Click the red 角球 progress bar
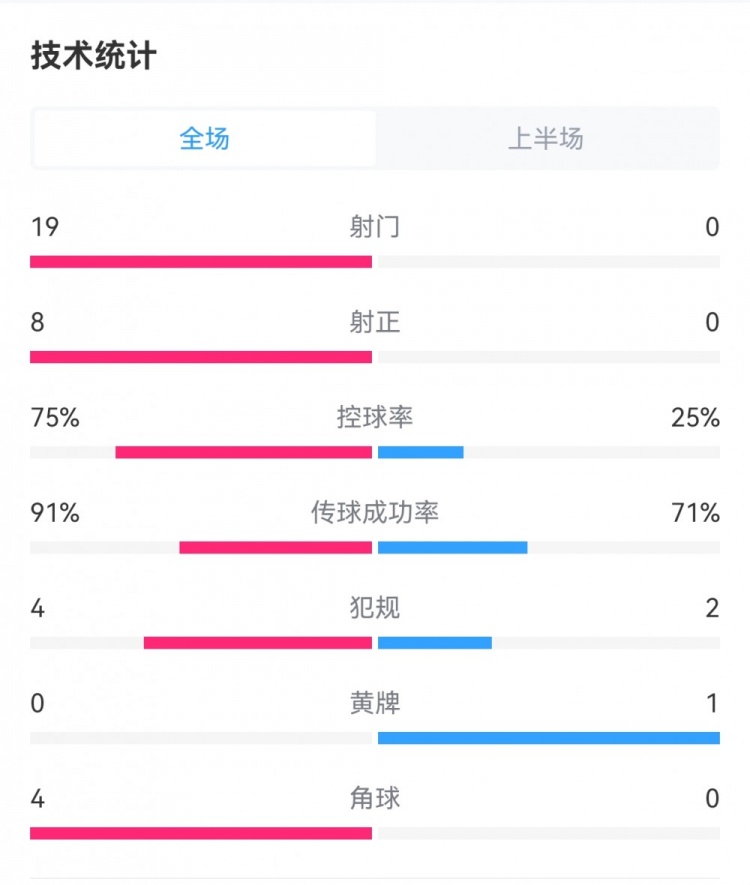This screenshot has height=885, width=750. coord(201,833)
